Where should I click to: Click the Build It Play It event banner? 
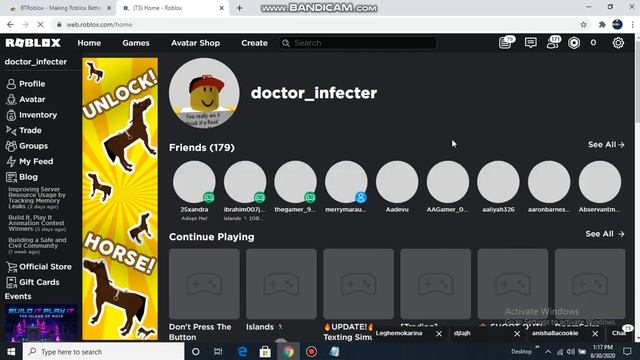(41, 323)
